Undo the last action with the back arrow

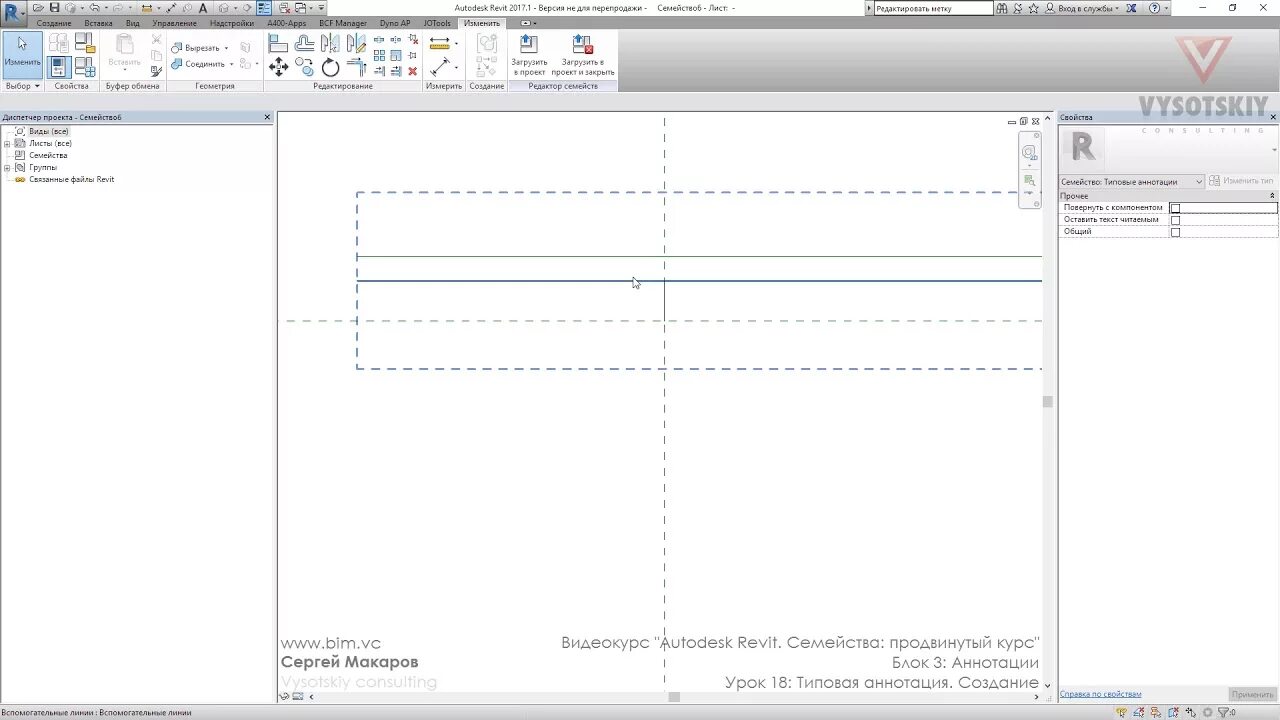(94, 8)
